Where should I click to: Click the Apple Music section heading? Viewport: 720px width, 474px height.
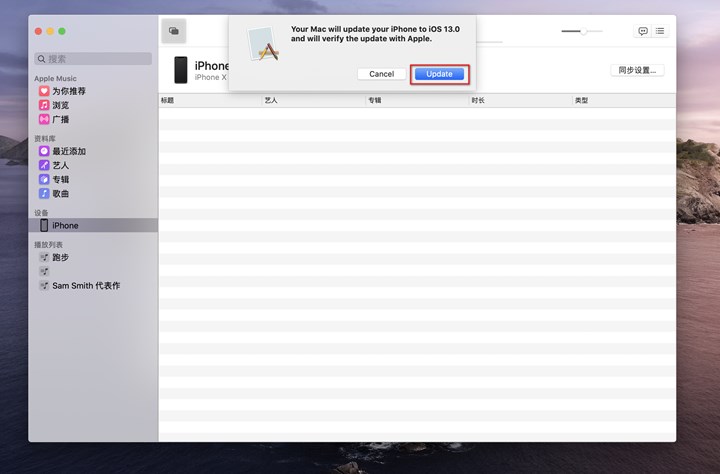pos(55,79)
